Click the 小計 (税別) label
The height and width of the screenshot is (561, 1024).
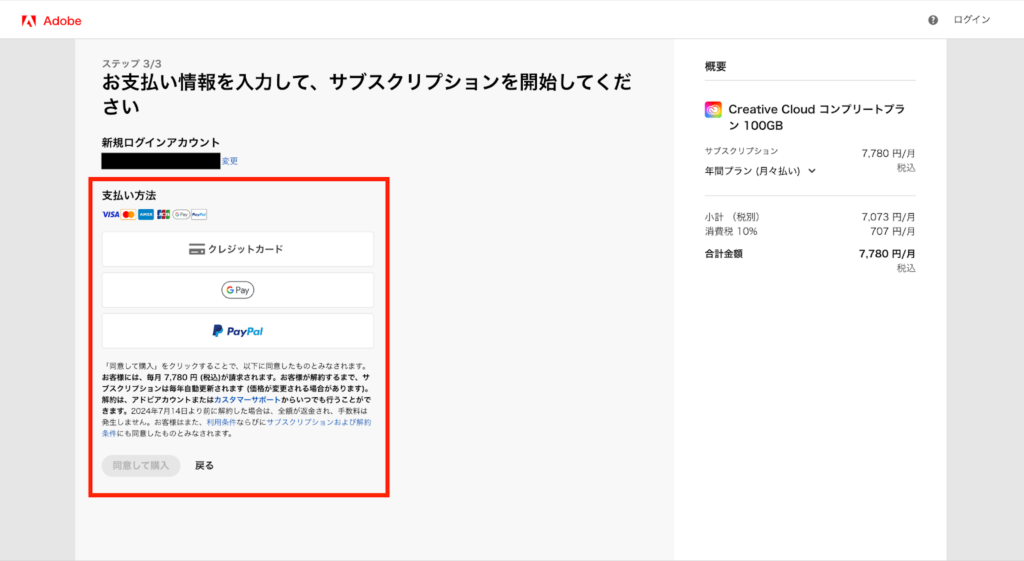click(732, 217)
